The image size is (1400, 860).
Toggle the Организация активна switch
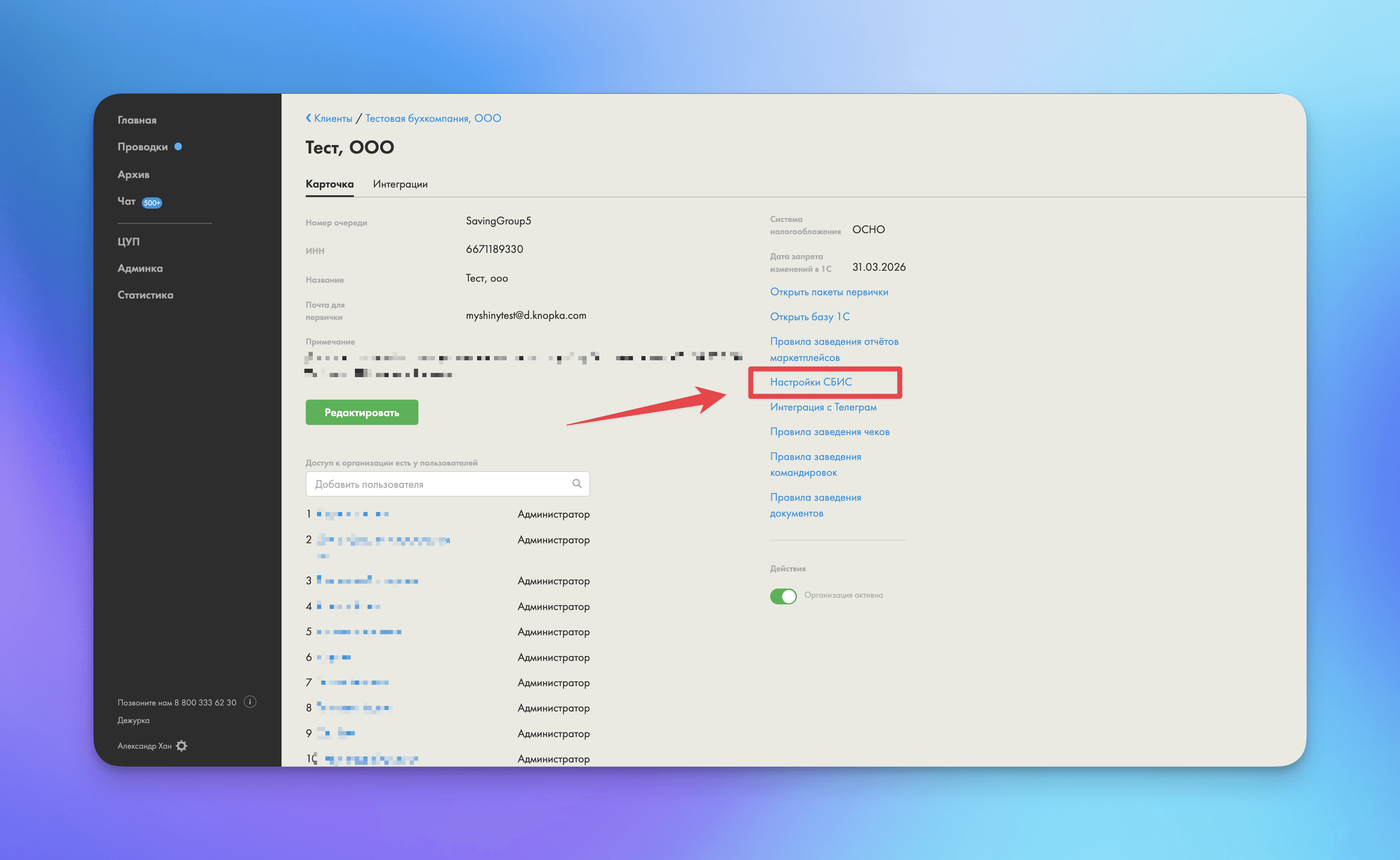[x=783, y=596]
